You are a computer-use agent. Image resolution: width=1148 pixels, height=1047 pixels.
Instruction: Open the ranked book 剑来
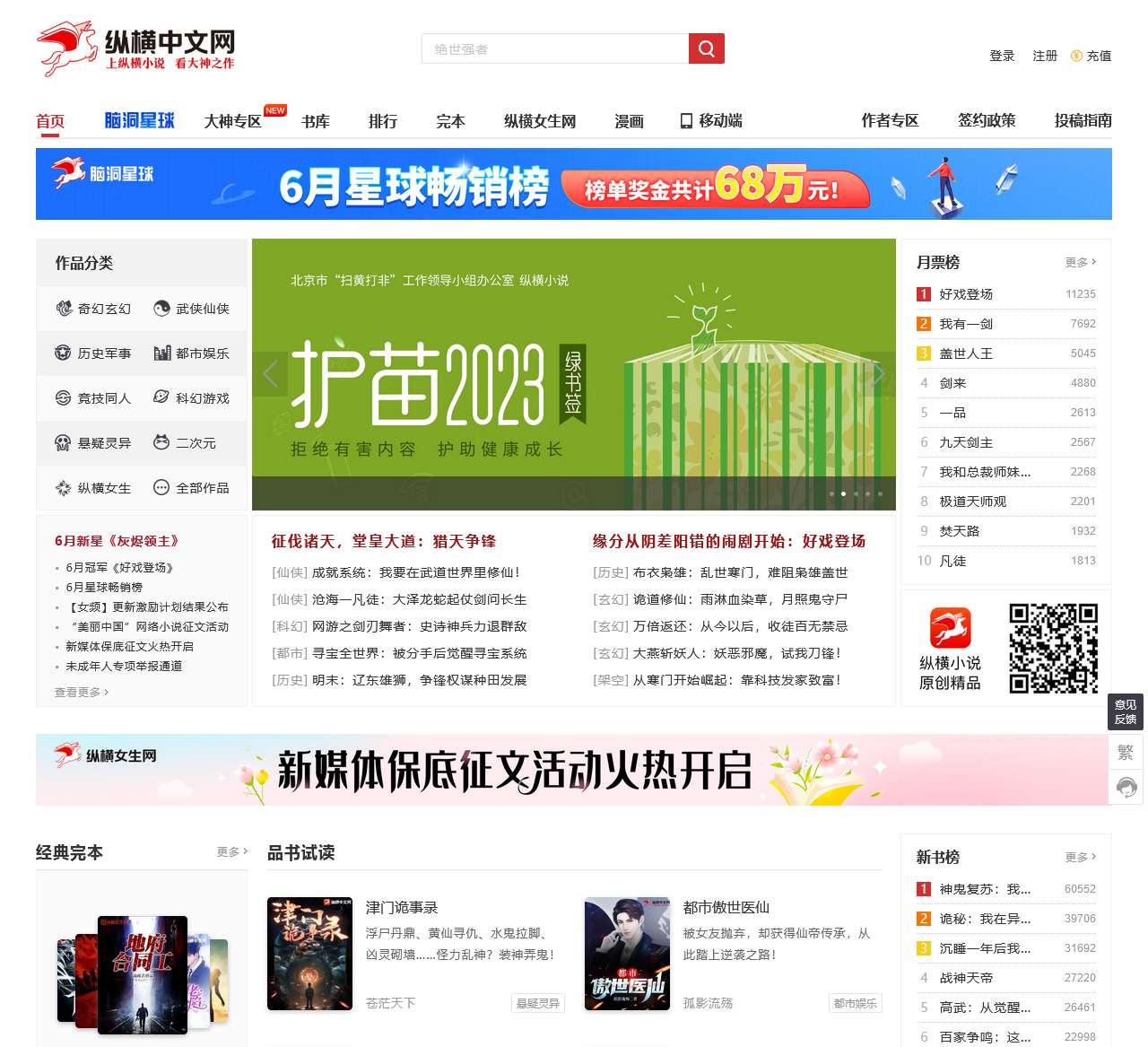952,383
